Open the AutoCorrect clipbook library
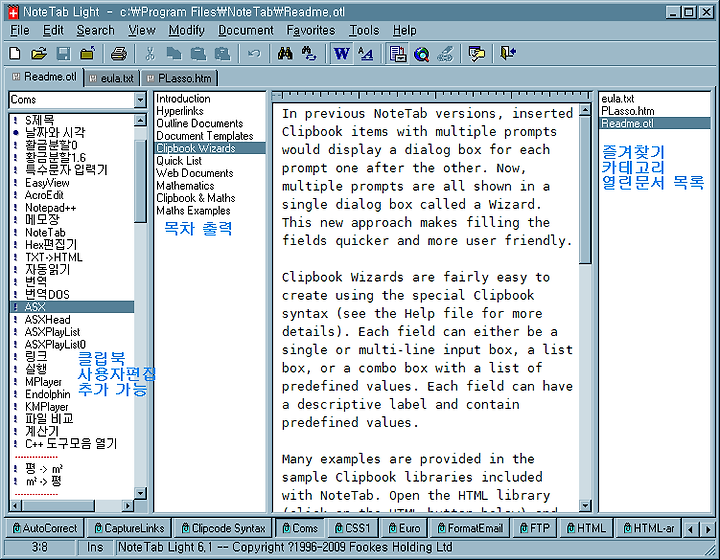 (x=45, y=528)
